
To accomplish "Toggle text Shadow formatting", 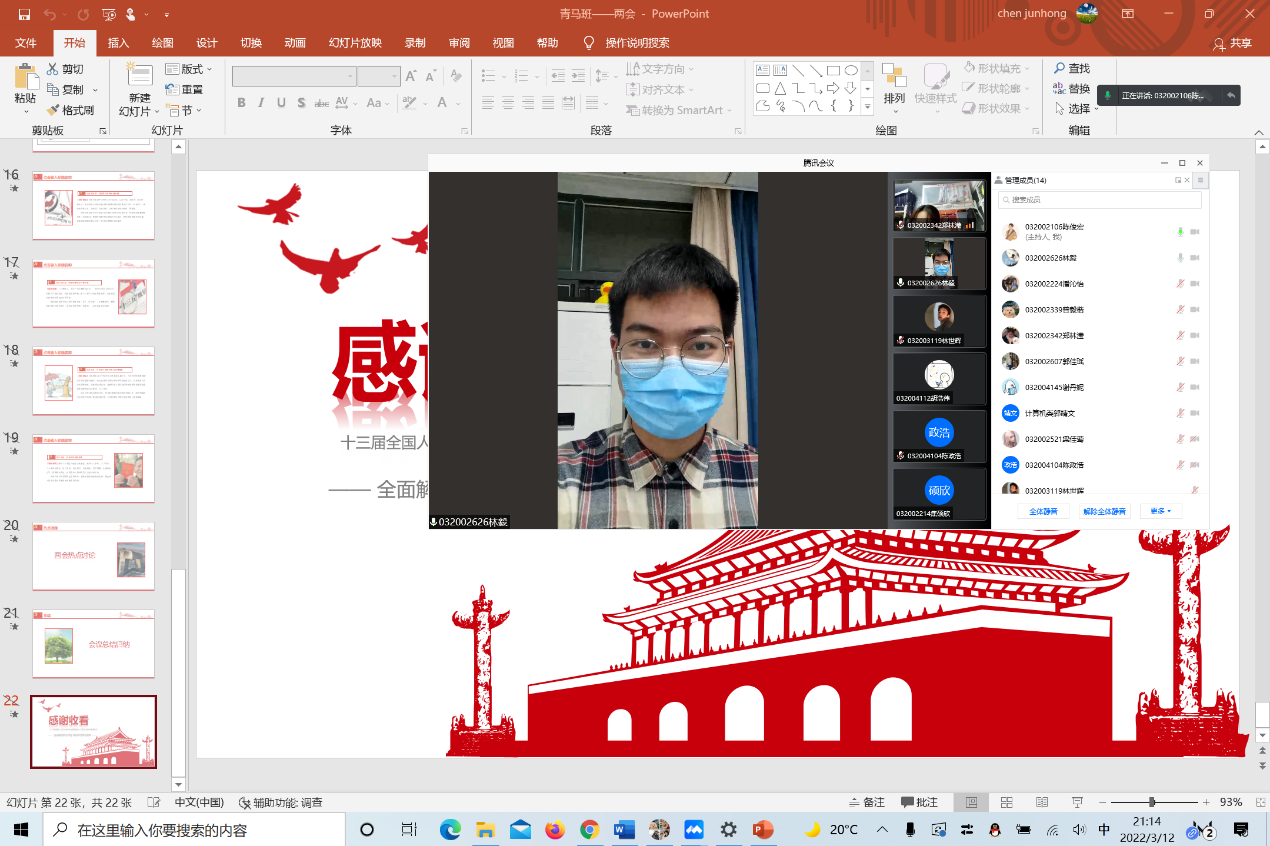I will click(x=302, y=103).
